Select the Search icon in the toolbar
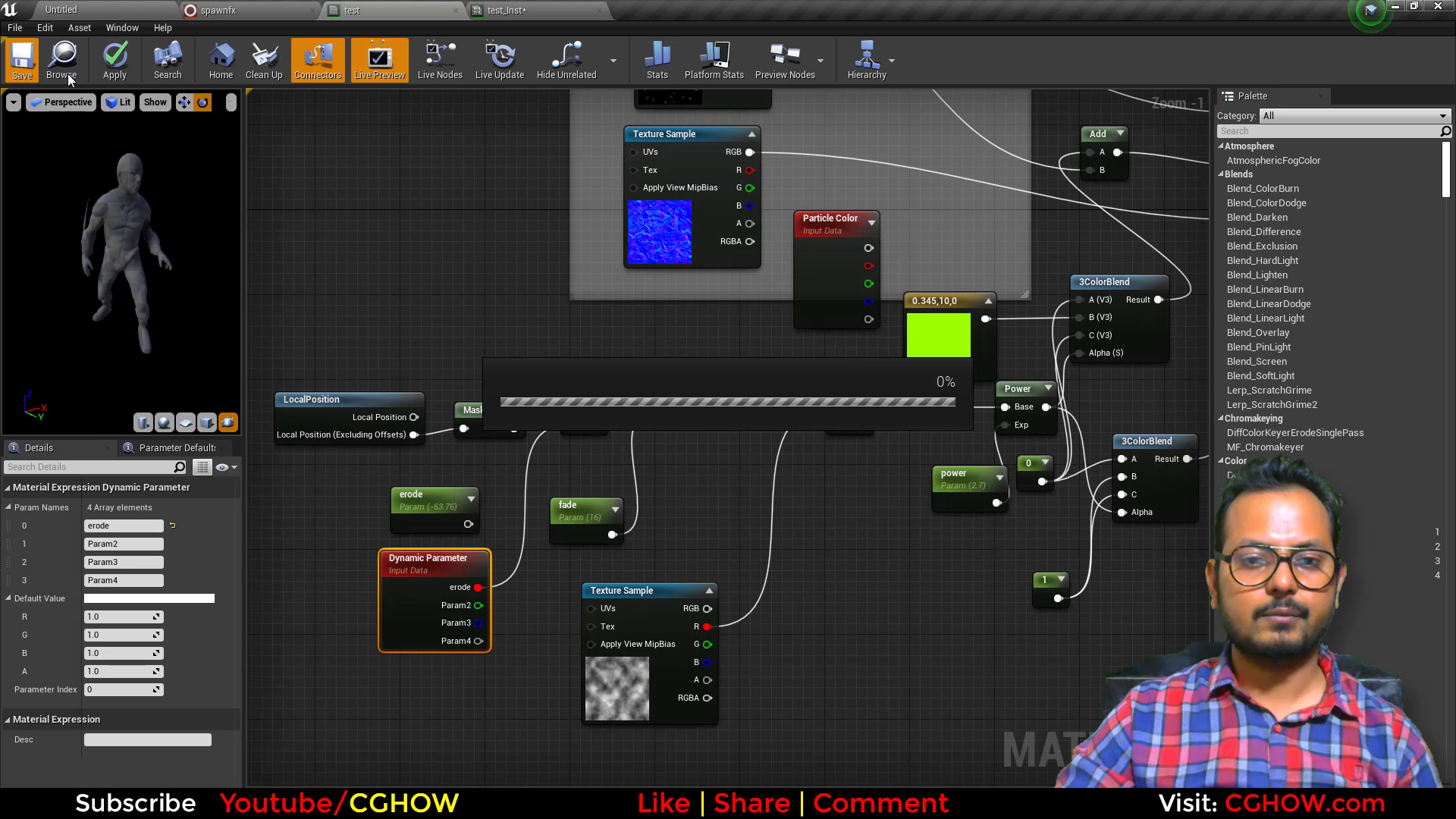 167,60
